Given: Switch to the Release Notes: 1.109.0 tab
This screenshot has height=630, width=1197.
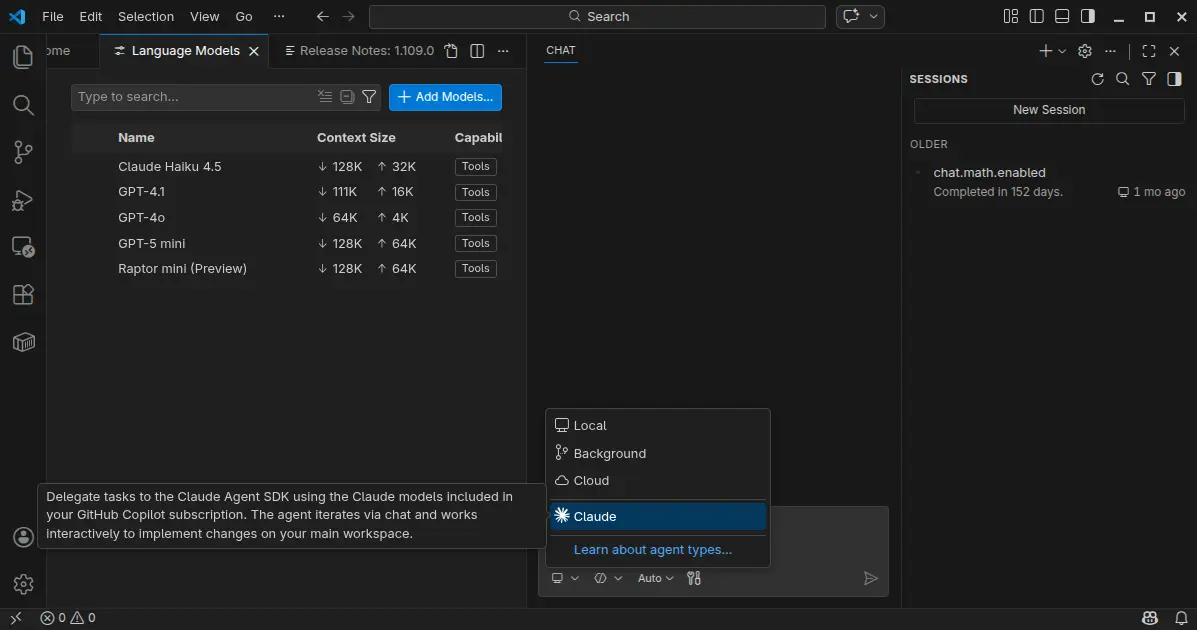Looking at the screenshot, I should click(366, 51).
